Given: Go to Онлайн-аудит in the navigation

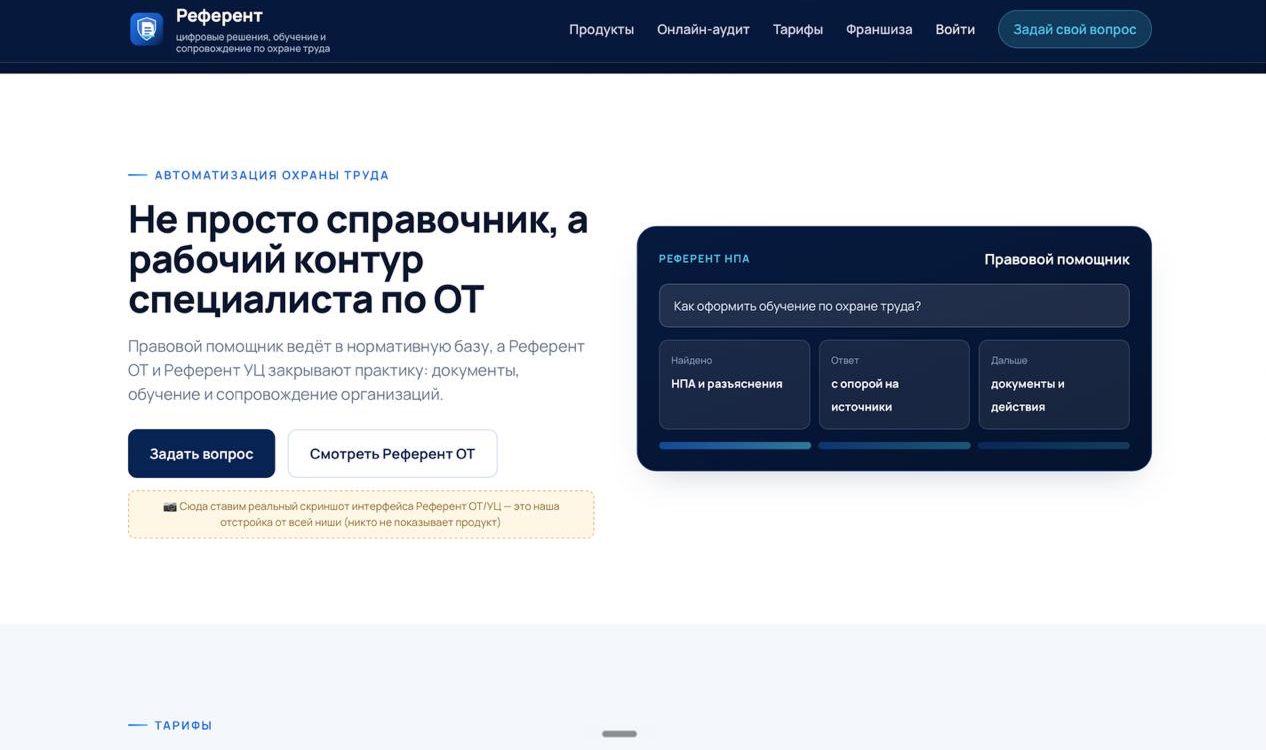Looking at the screenshot, I should (703, 29).
